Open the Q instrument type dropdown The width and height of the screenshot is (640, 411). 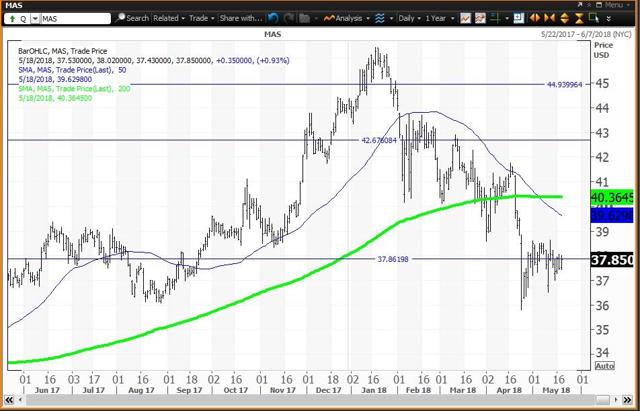point(35,19)
